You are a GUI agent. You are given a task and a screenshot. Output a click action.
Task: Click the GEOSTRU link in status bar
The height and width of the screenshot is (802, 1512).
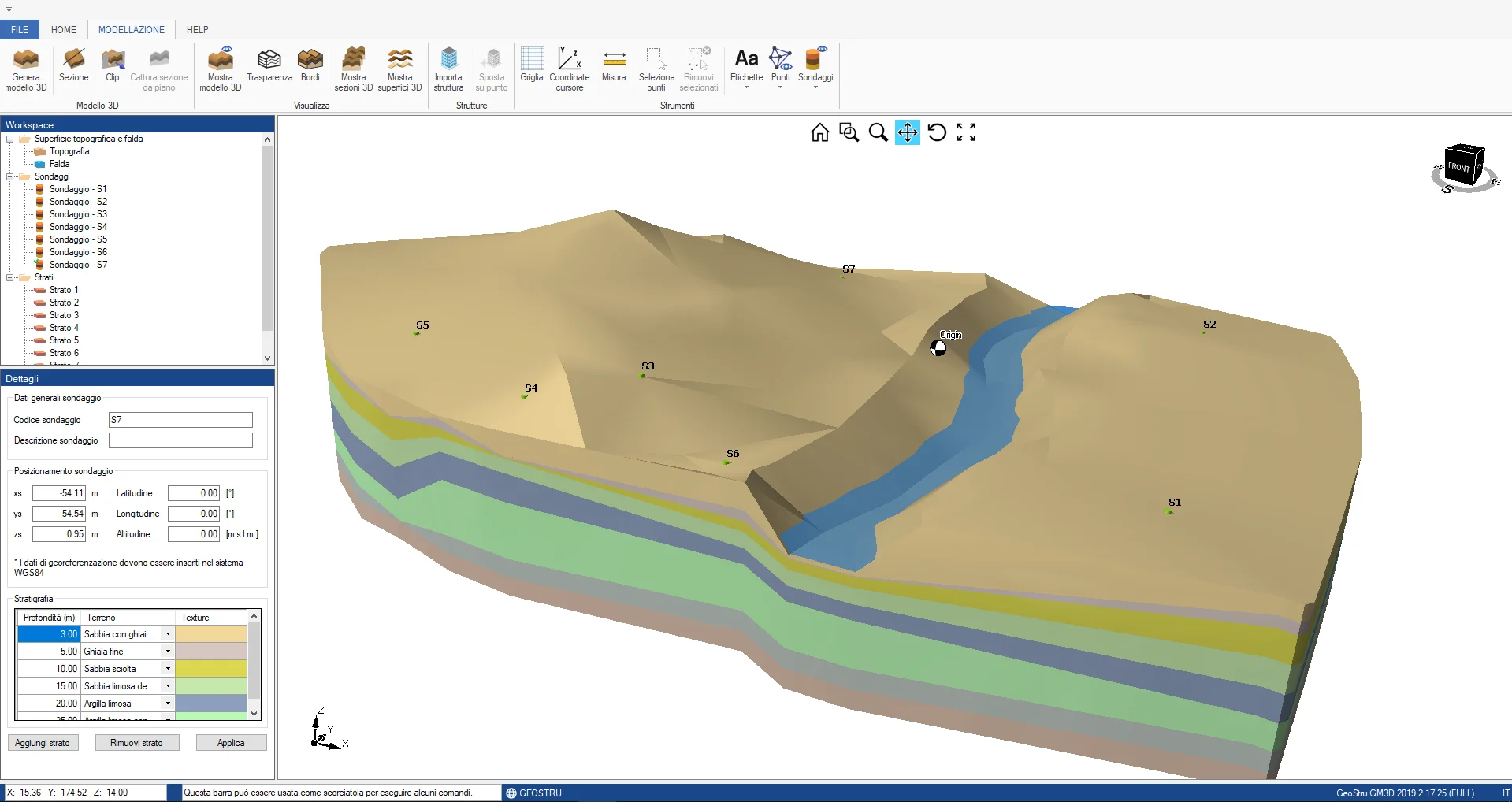(x=534, y=793)
